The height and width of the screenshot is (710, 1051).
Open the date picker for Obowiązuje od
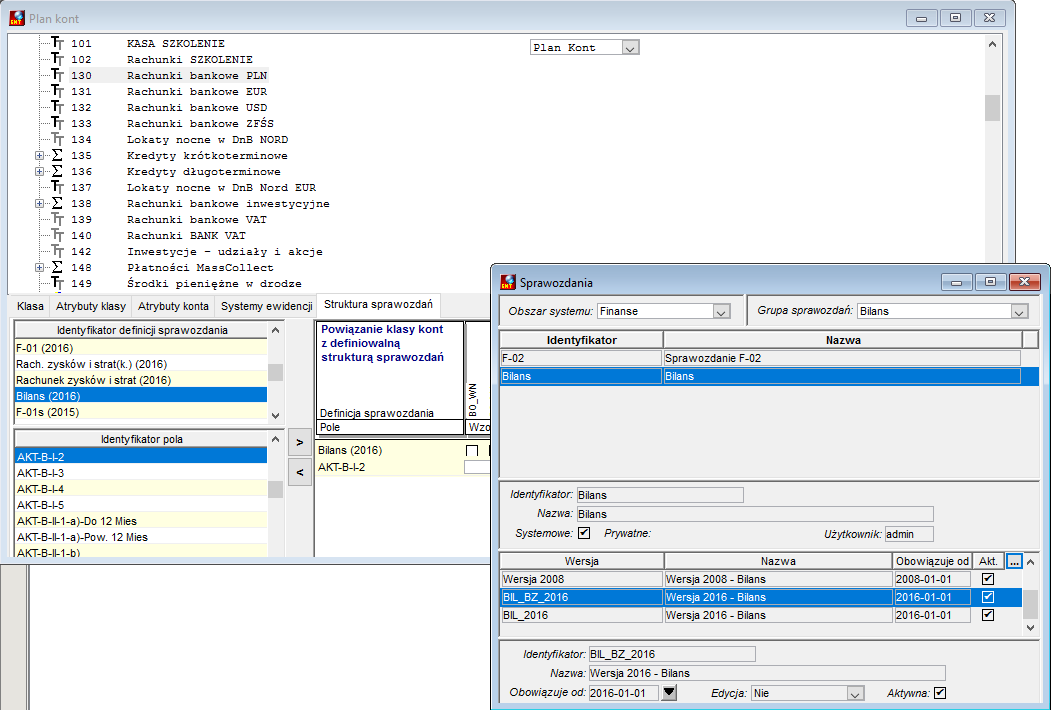pyautogui.click(x=669, y=693)
